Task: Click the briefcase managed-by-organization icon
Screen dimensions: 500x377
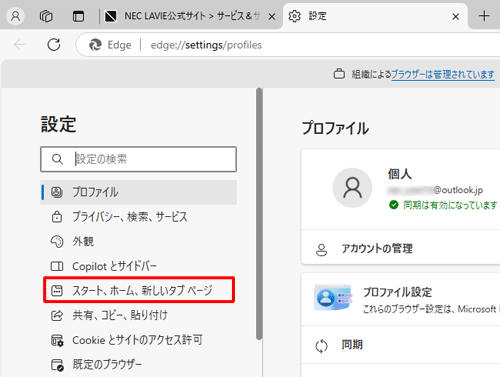Action: click(339, 74)
